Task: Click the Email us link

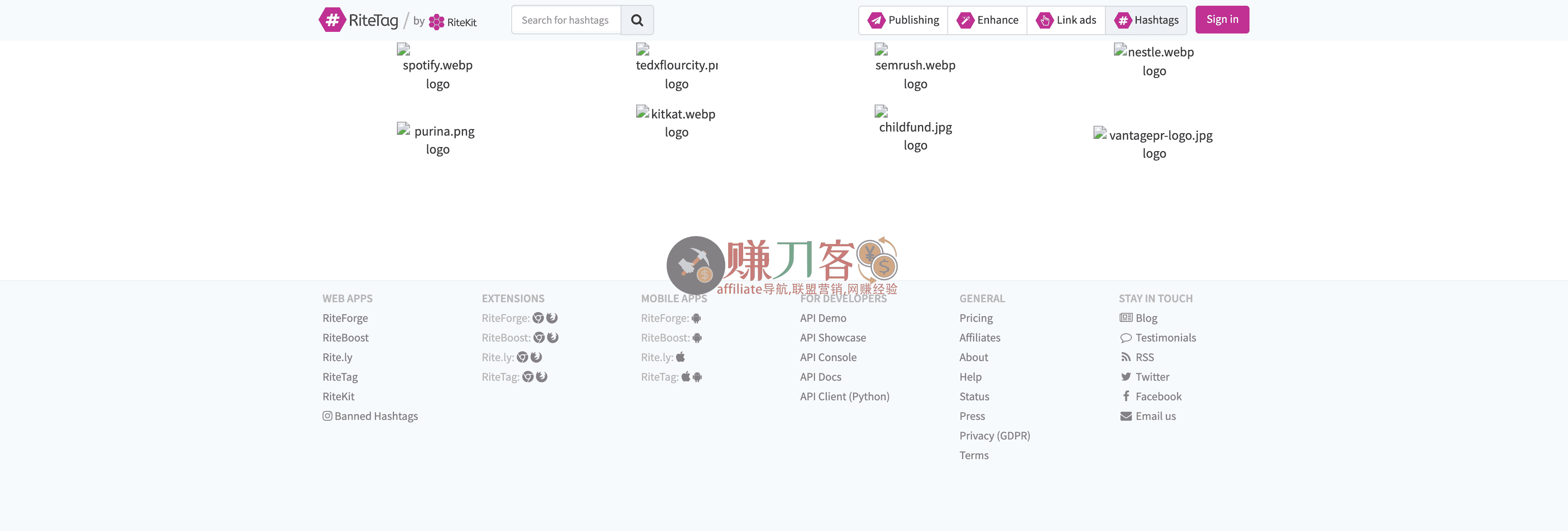Action: [1155, 416]
